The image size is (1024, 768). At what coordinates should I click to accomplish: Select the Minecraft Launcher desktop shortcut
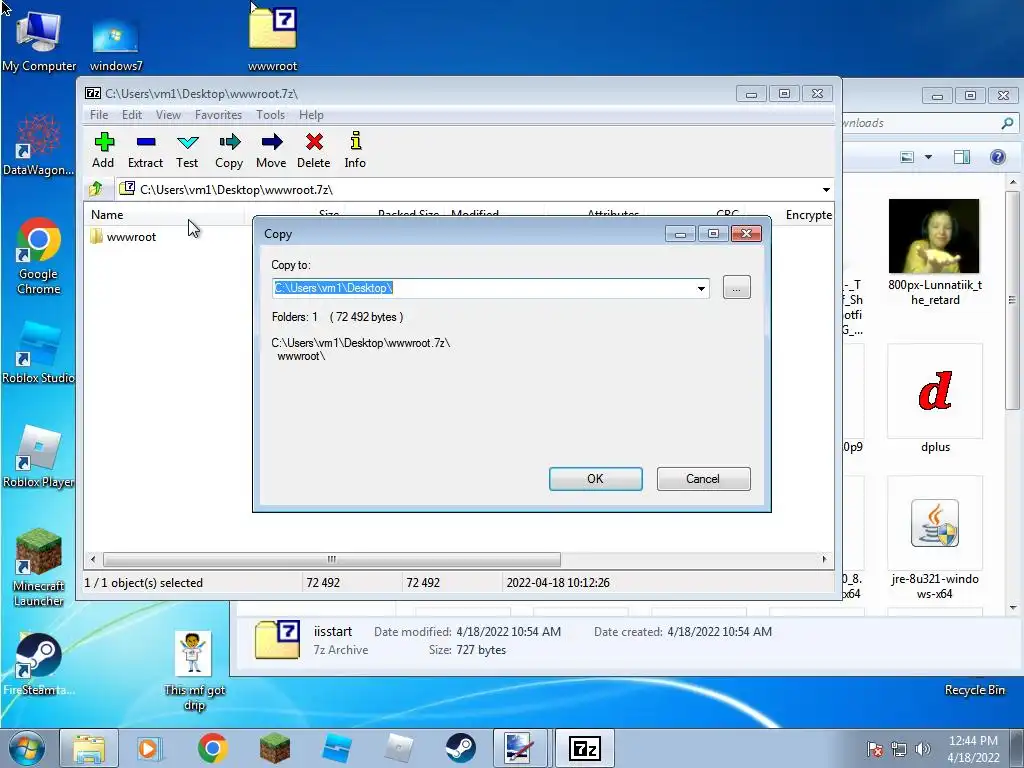(x=39, y=568)
